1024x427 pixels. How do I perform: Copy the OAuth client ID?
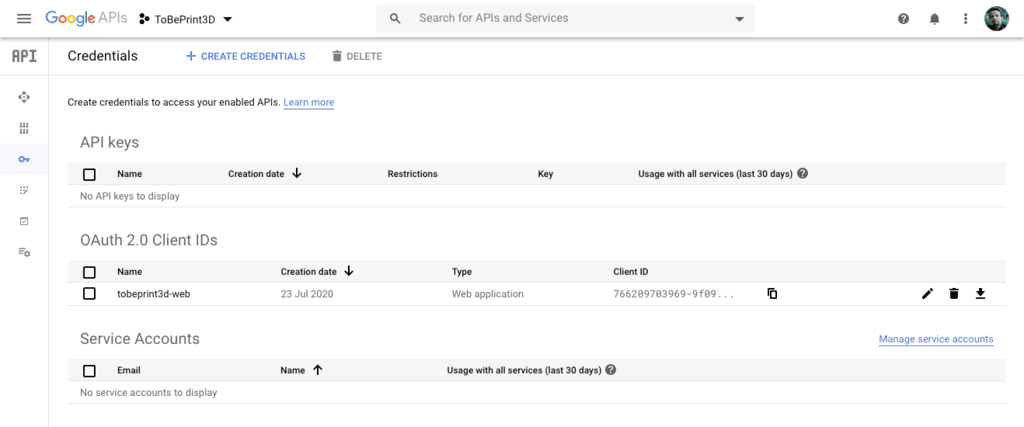click(x=772, y=294)
